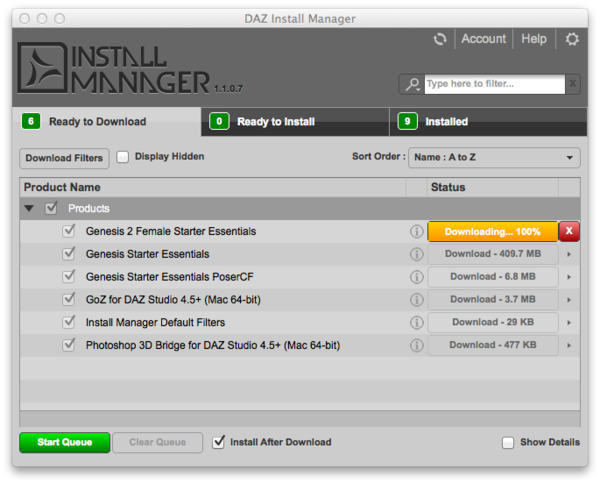Clear the filter with the X button

tap(572, 84)
